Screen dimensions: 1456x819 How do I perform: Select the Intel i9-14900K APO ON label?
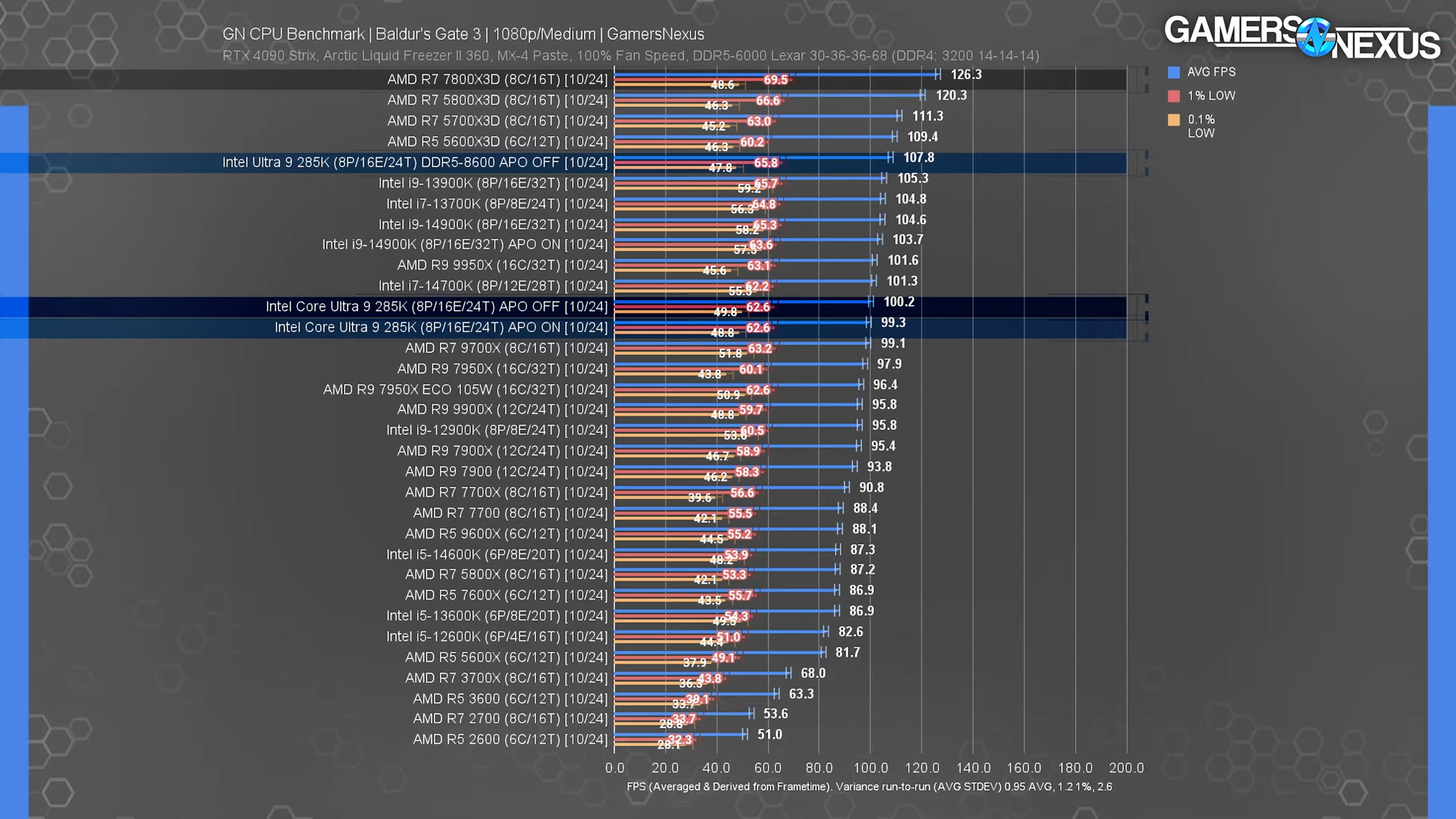coord(465,244)
